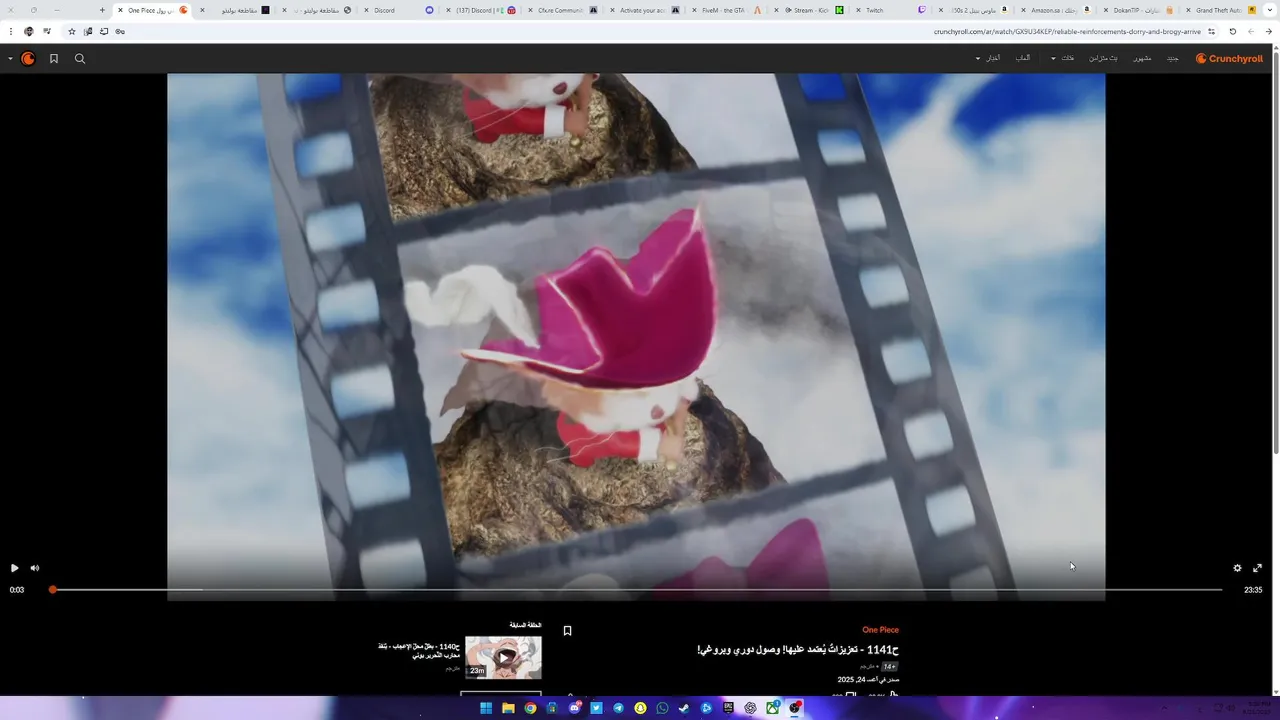Switch to the DukanTIP tab

(x=1137, y=10)
